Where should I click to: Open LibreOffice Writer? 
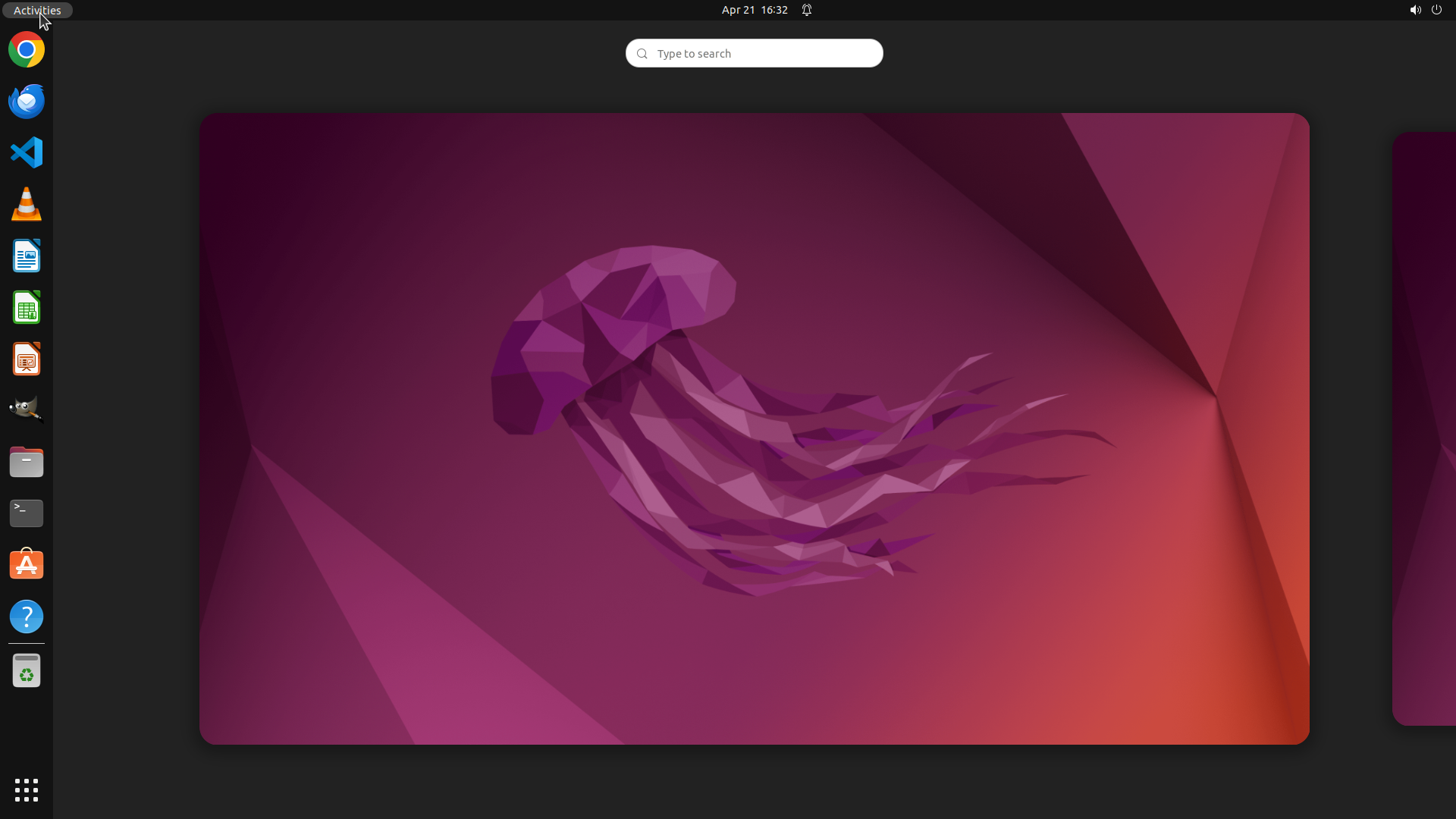27,256
